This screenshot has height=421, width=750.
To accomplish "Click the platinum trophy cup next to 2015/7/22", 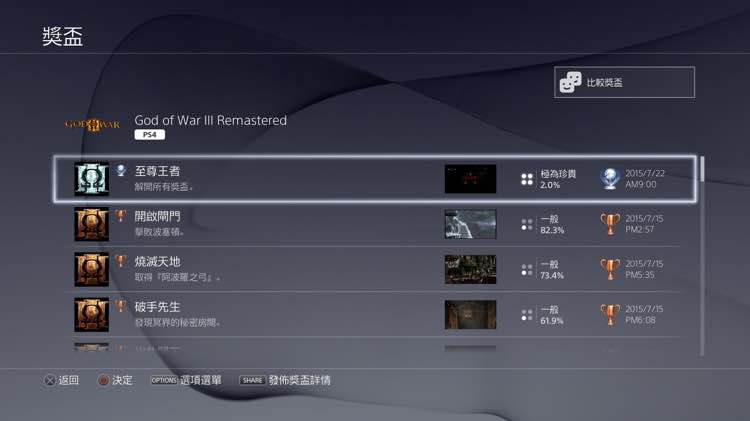I will [x=610, y=178].
